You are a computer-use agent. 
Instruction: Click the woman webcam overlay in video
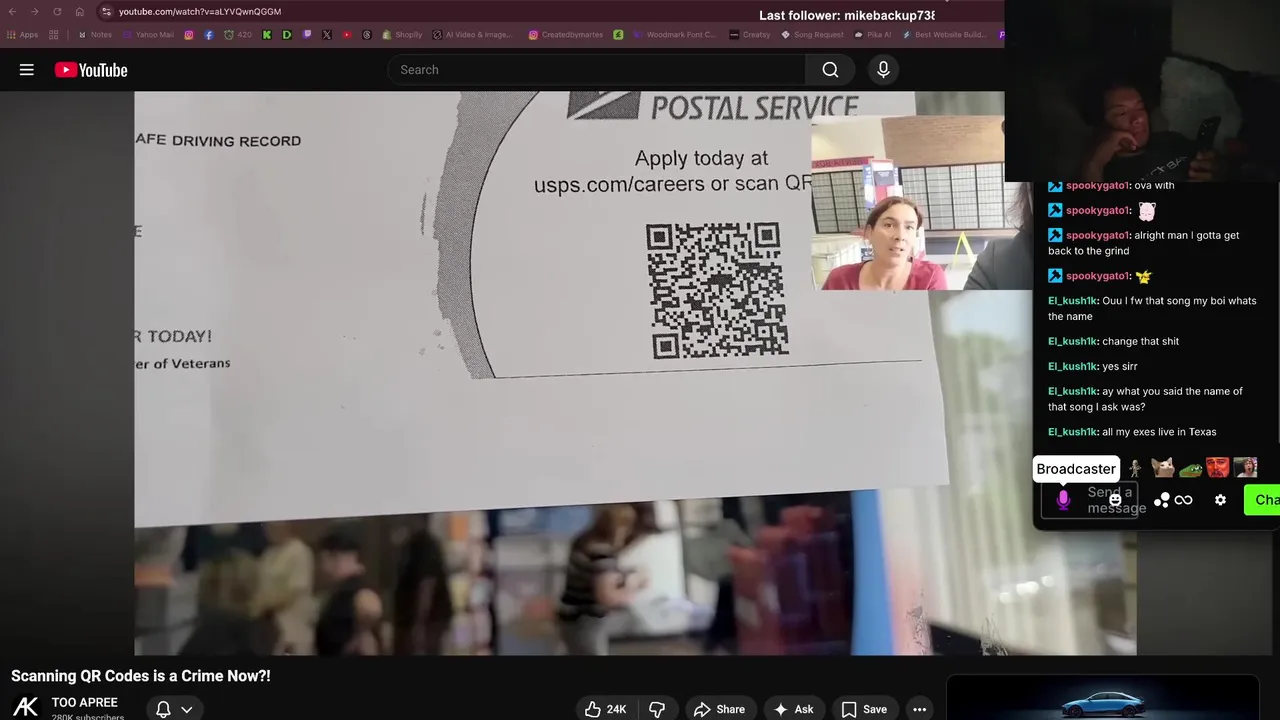click(908, 203)
